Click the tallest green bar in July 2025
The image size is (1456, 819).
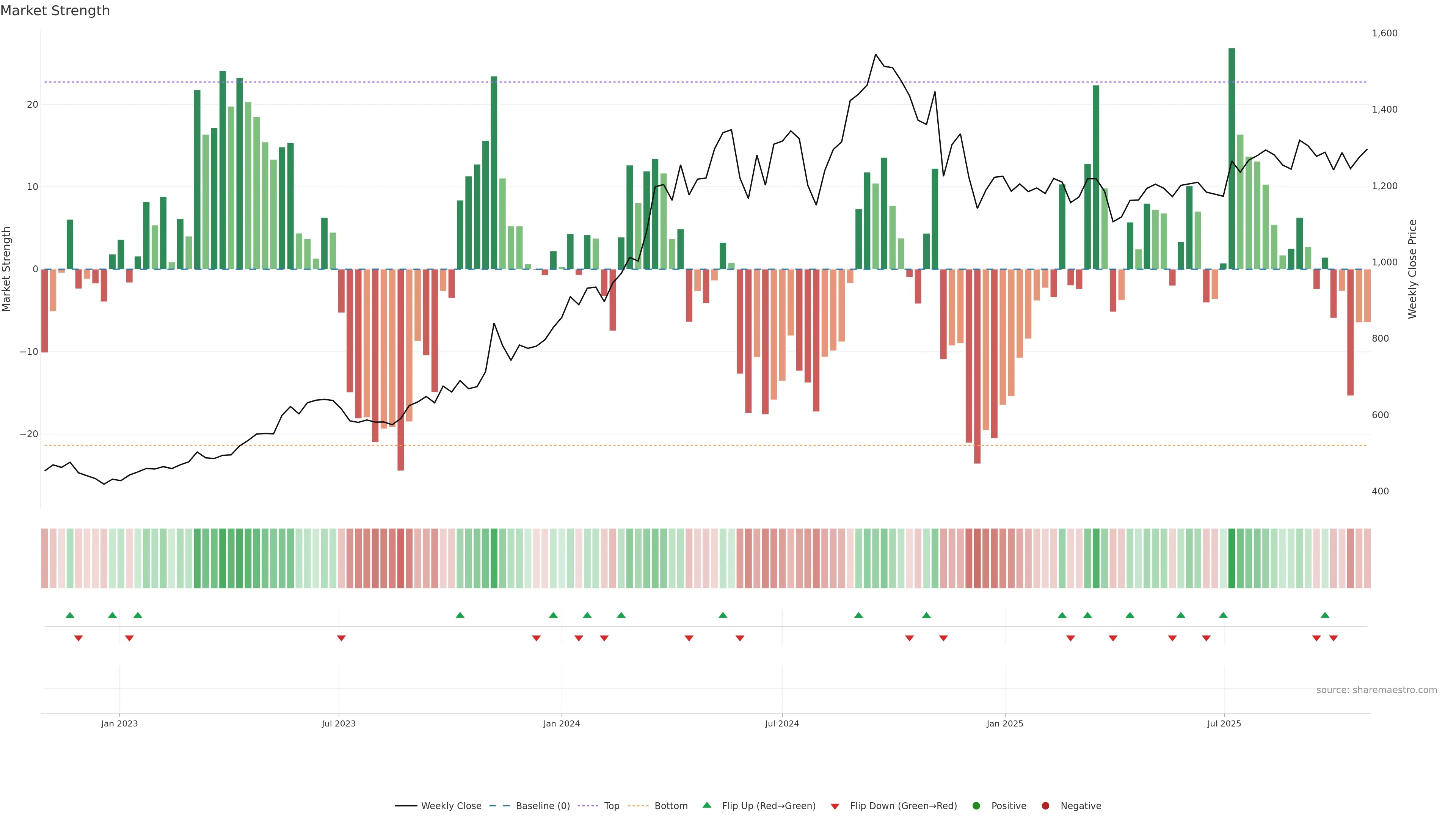[x=1232, y=158]
